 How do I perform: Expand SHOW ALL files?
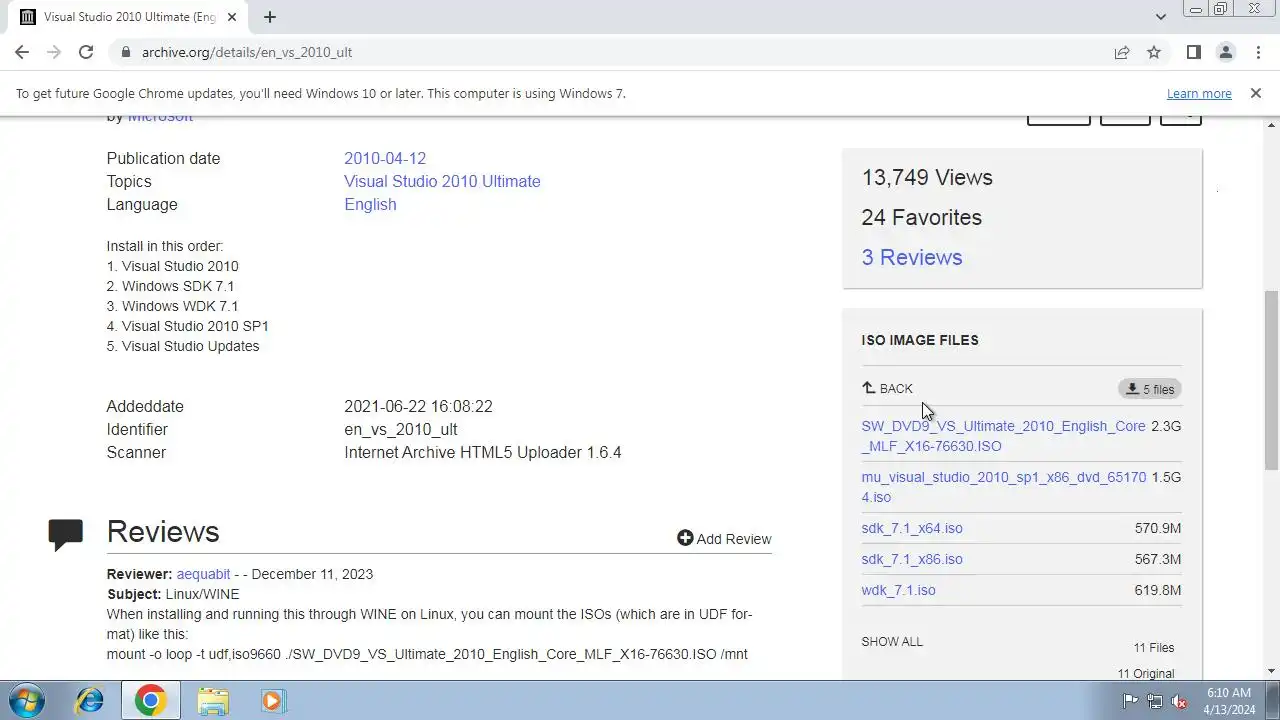tap(892, 642)
